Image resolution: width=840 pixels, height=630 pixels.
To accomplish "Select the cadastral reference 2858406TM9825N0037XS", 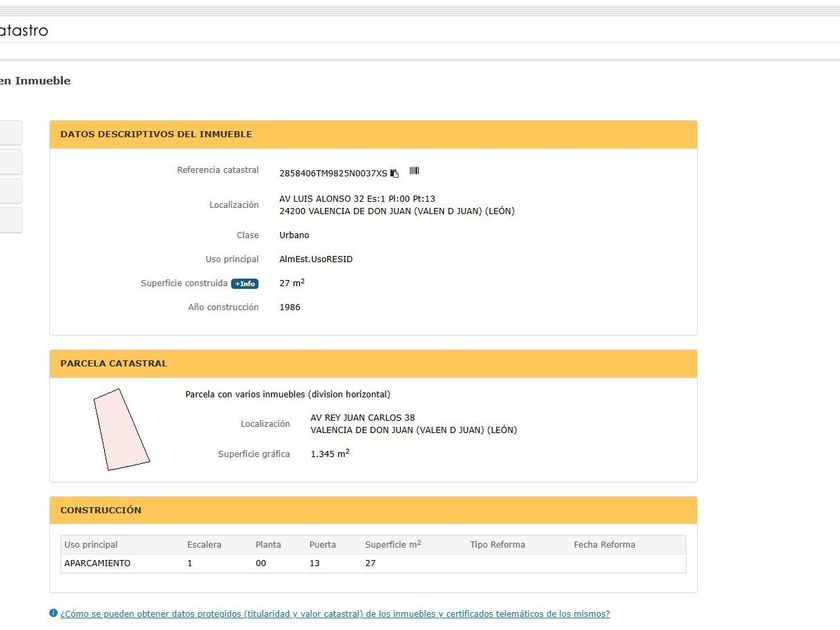I will pos(333,173).
